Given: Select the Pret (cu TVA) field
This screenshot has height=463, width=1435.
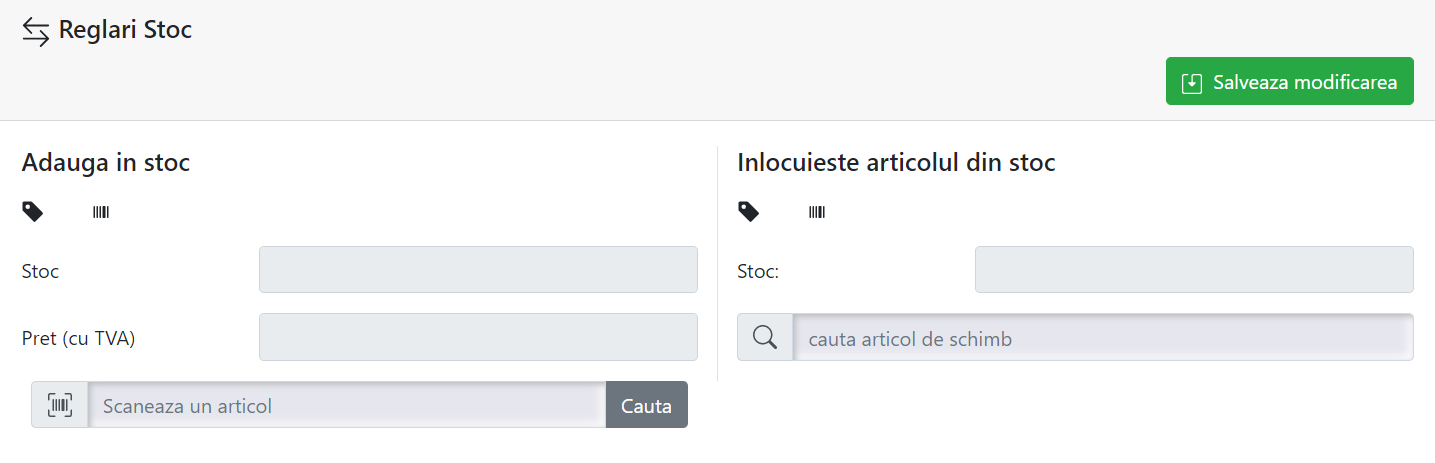Looking at the screenshot, I should [x=478, y=337].
